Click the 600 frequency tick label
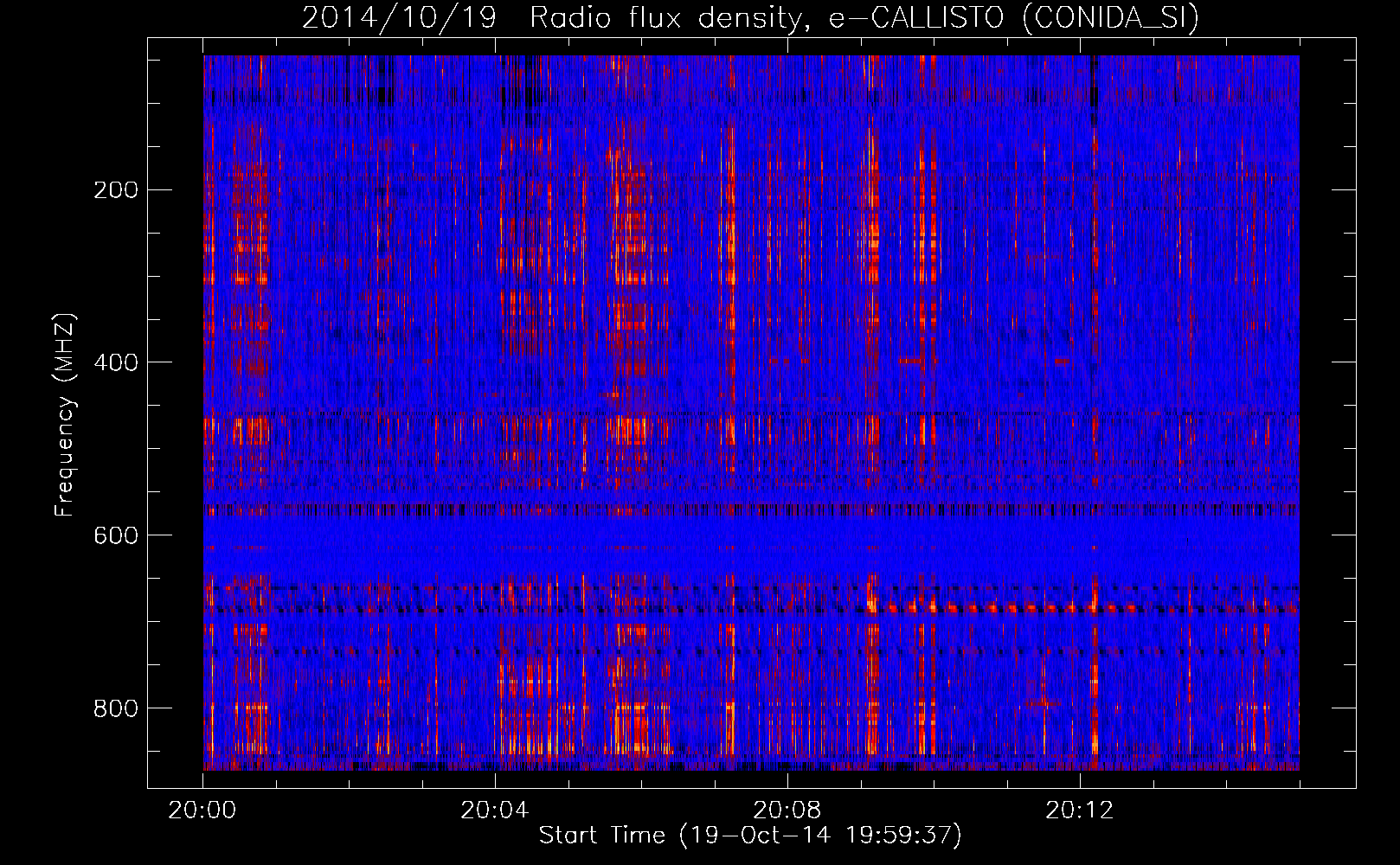 pyautogui.click(x=116, y=535)
